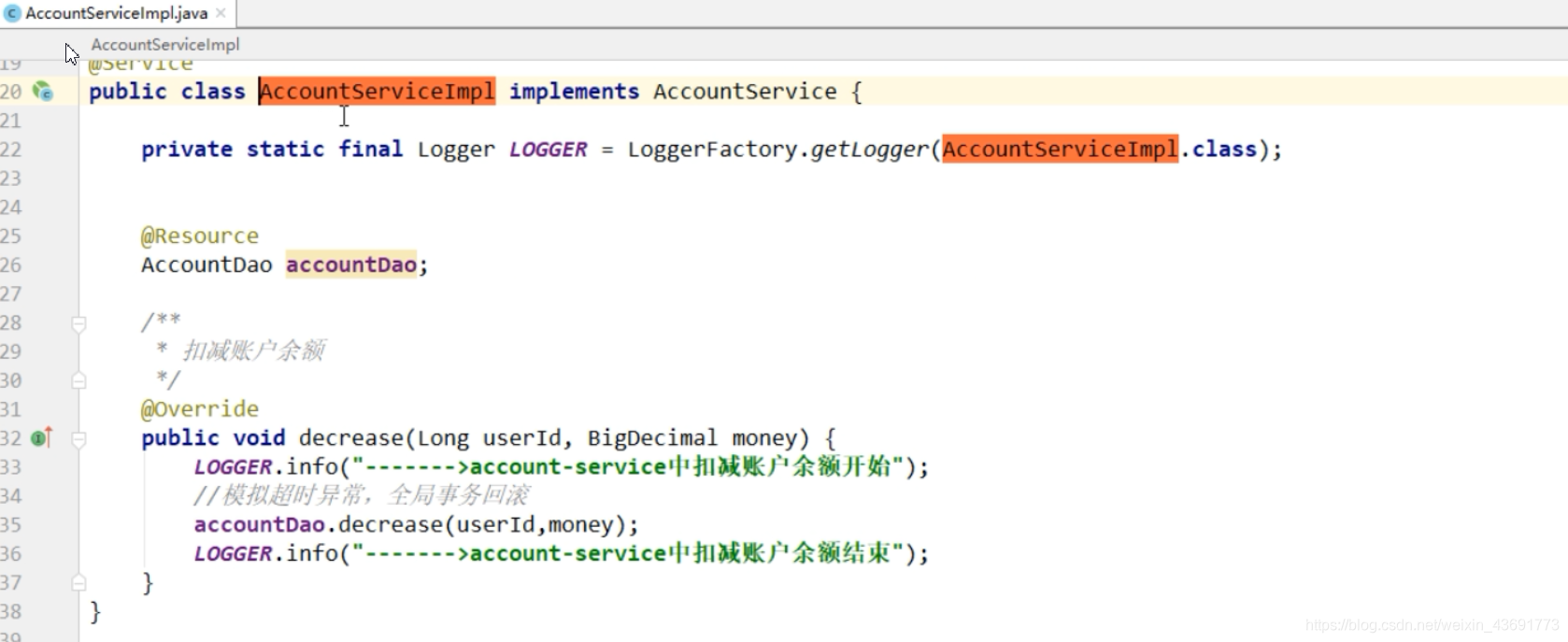This screenshot has width=1568, height=642.
Task: Click the LOGGER.info call on line 33
Action: [265, 467]
